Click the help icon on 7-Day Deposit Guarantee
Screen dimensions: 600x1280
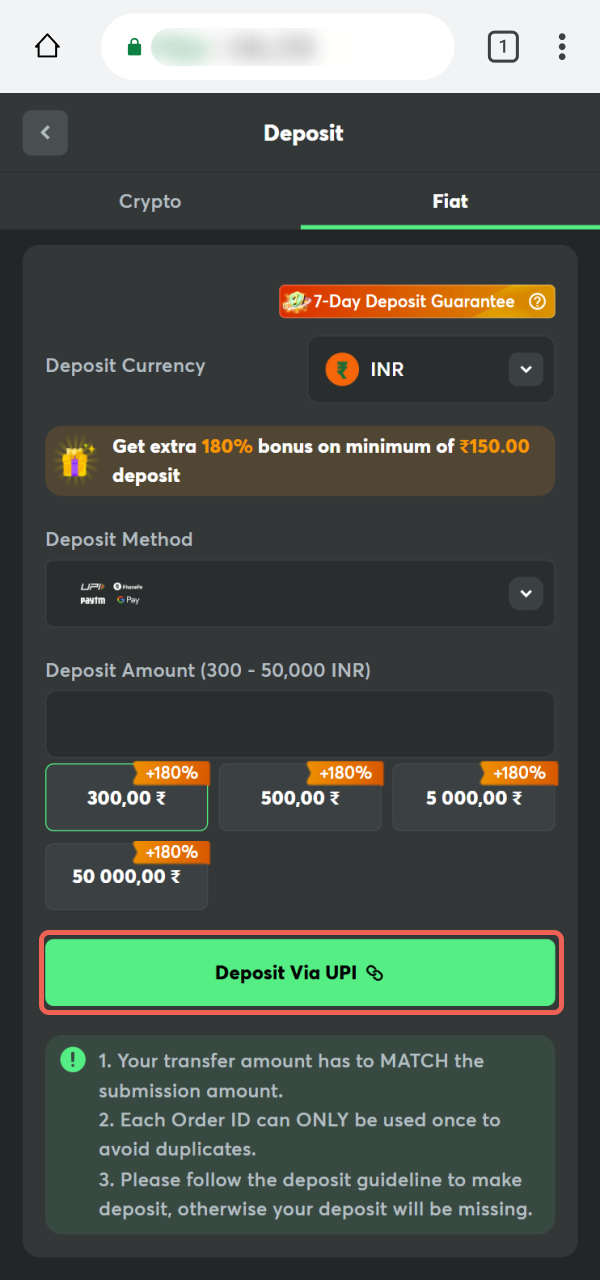(538, 301)
